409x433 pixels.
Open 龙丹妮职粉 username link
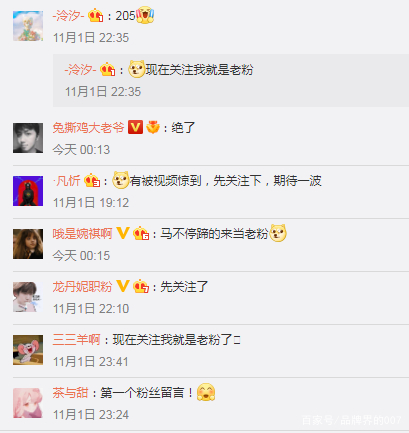click(82, 286)
